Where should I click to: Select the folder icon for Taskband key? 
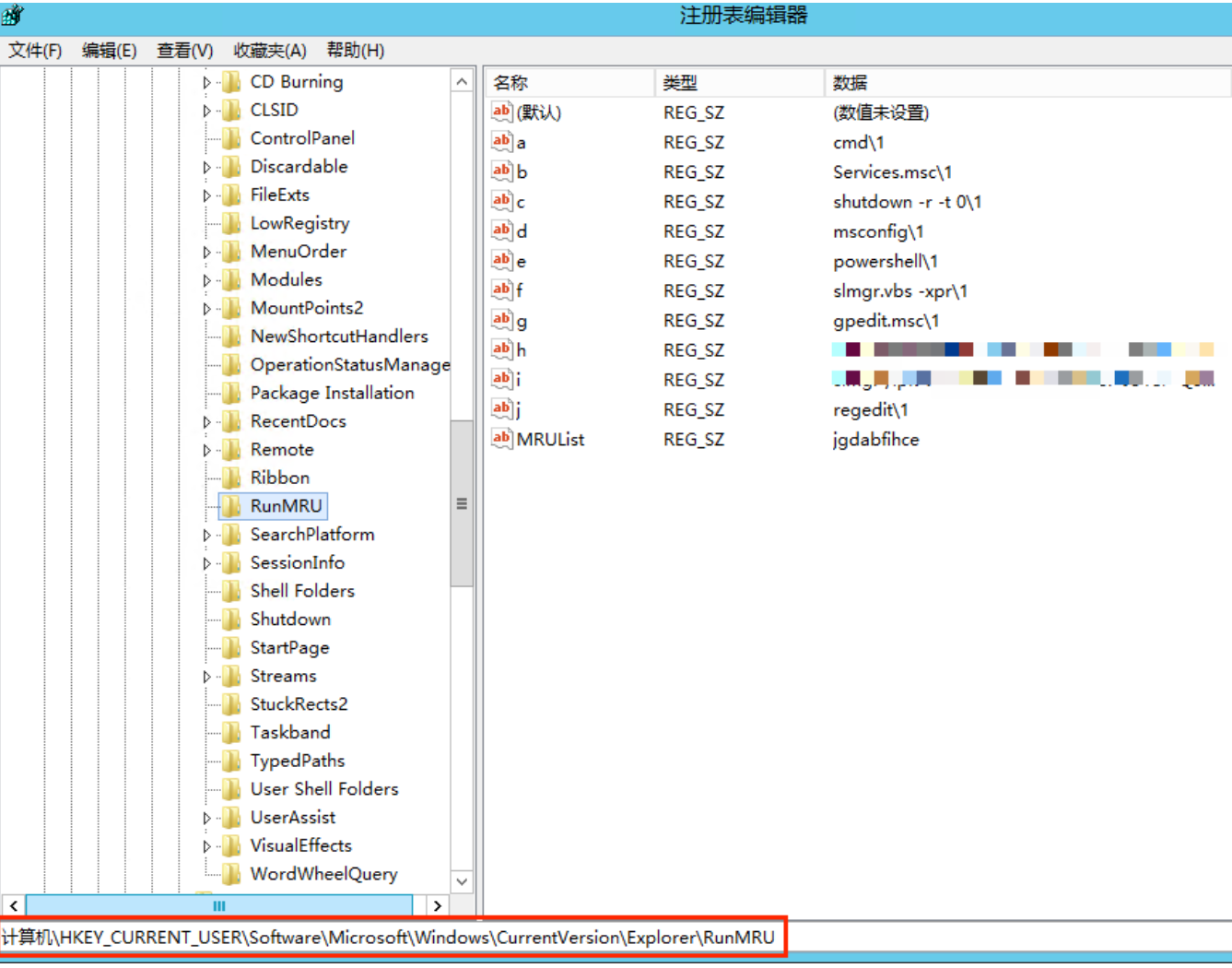231,733
